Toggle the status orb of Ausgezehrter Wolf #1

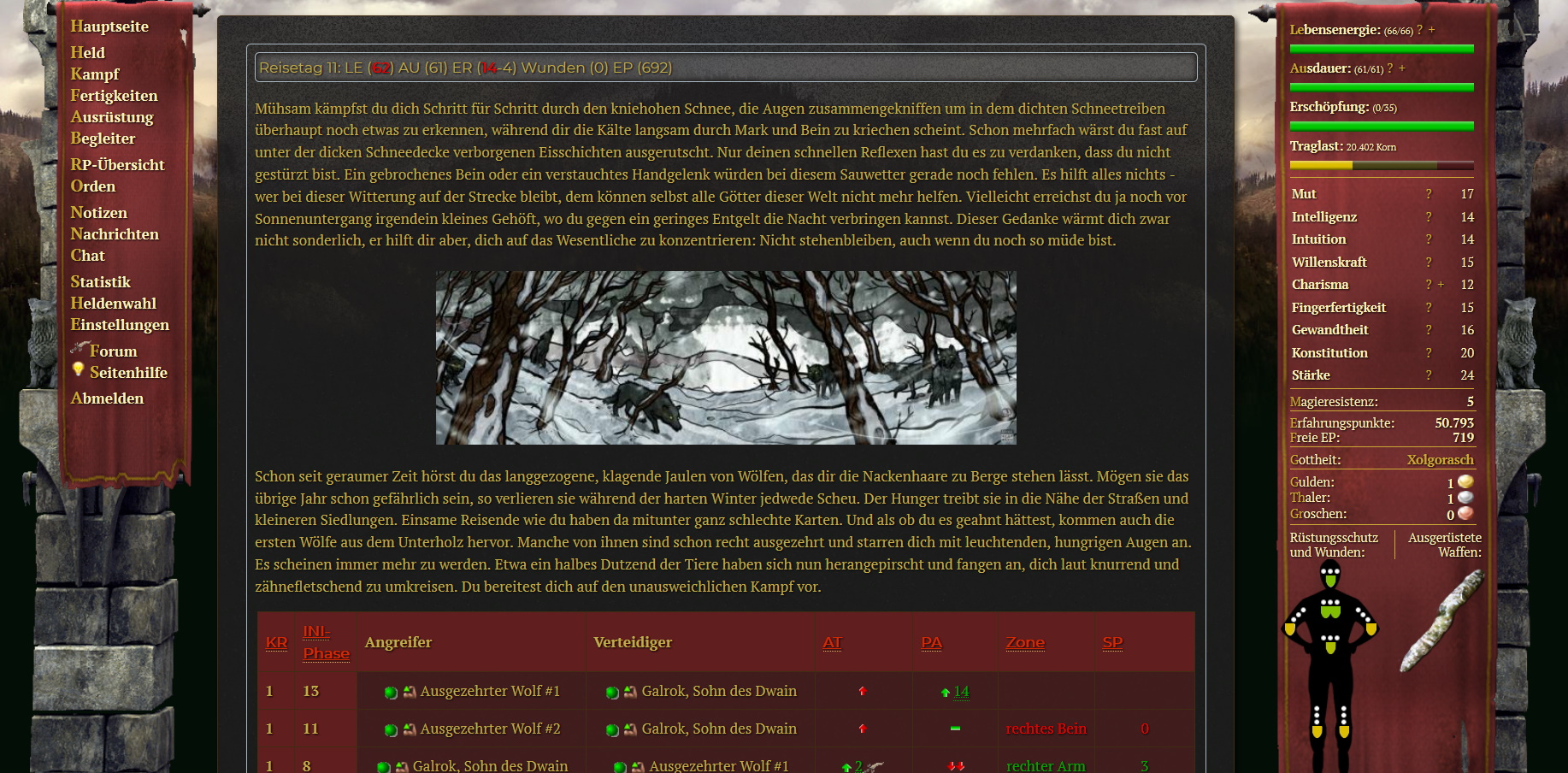pyautogui.click(x=389, y=691)
